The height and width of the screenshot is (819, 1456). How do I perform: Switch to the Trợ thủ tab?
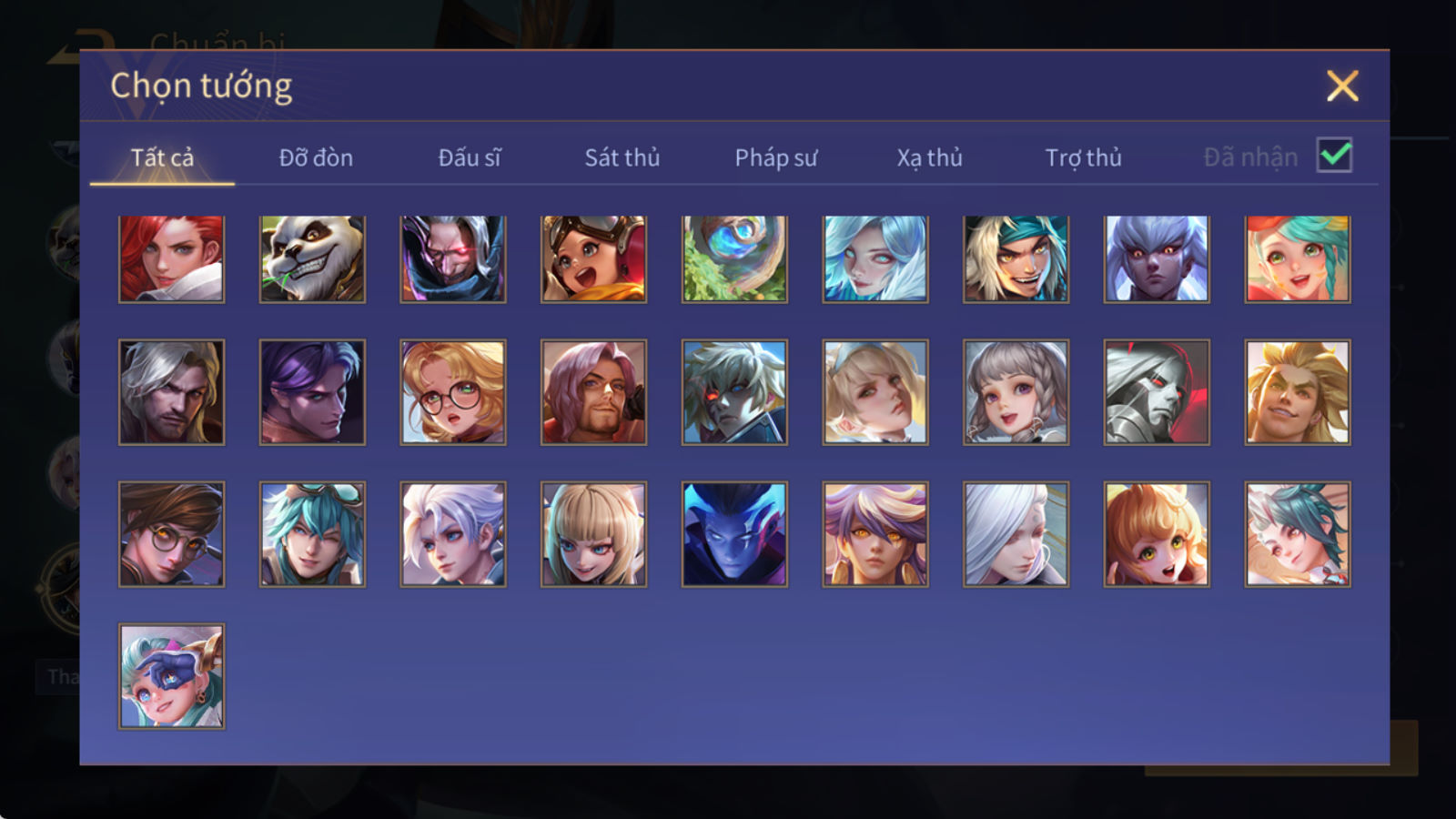click(1083, 157)
